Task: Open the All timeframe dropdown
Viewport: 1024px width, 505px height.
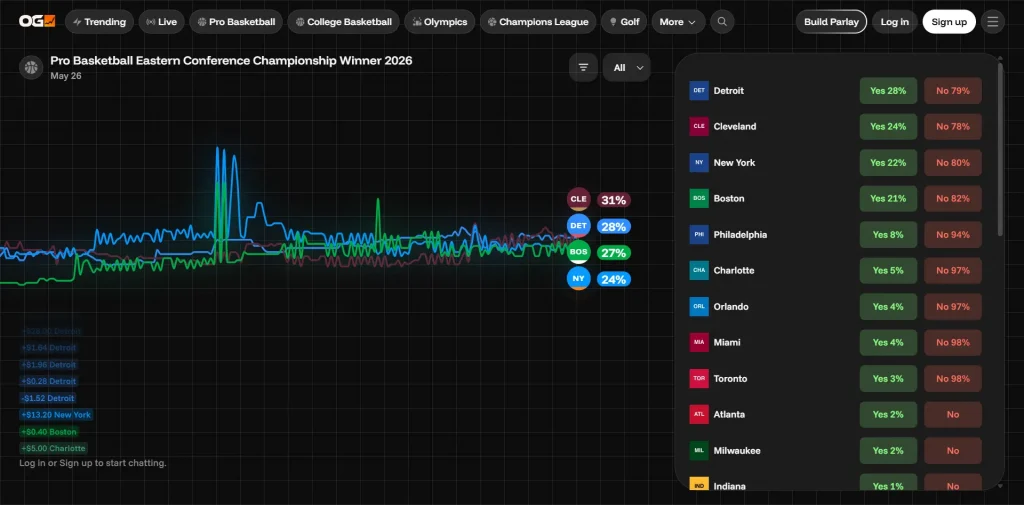Action: pyautogui.click(x=626, y=68)
